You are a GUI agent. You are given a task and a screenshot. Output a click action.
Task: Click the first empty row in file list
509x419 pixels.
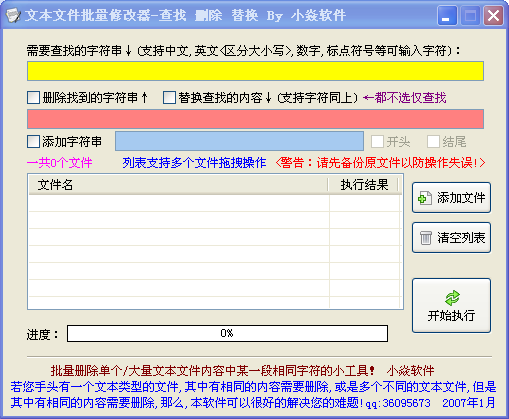pyautogui.click(x=215, y=203)
